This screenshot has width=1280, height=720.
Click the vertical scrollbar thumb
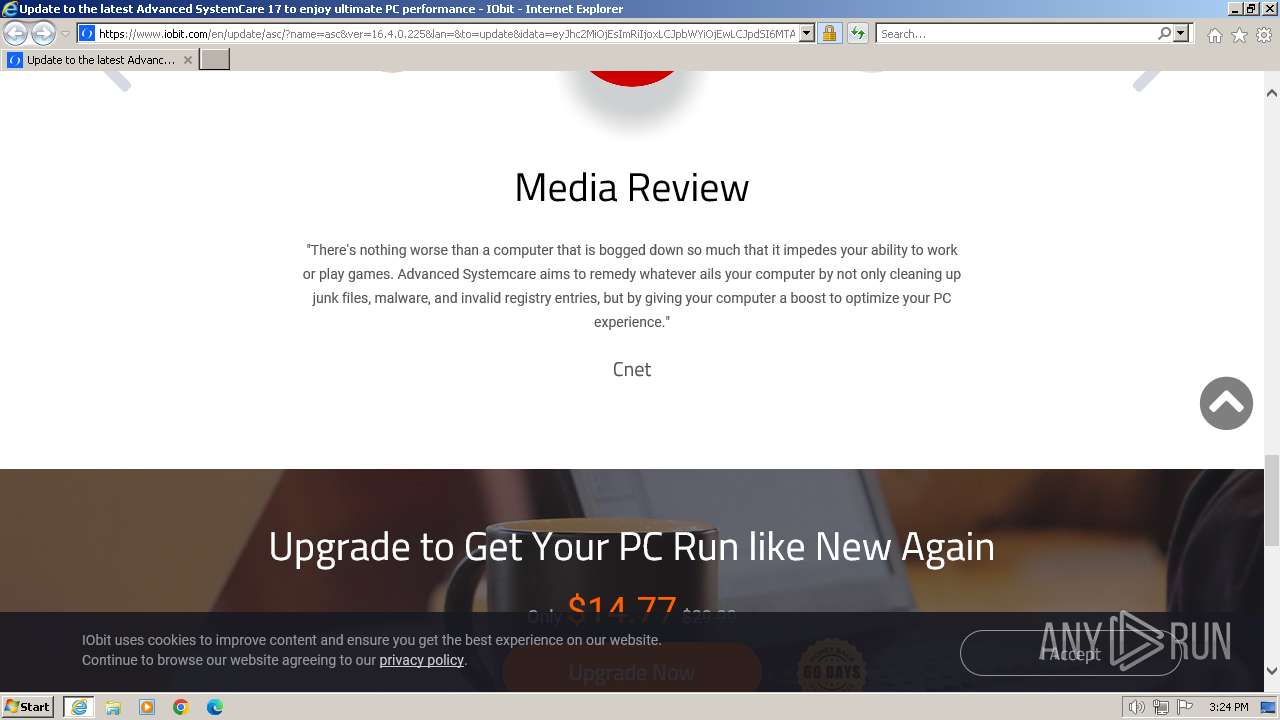tap(1272, 500)
